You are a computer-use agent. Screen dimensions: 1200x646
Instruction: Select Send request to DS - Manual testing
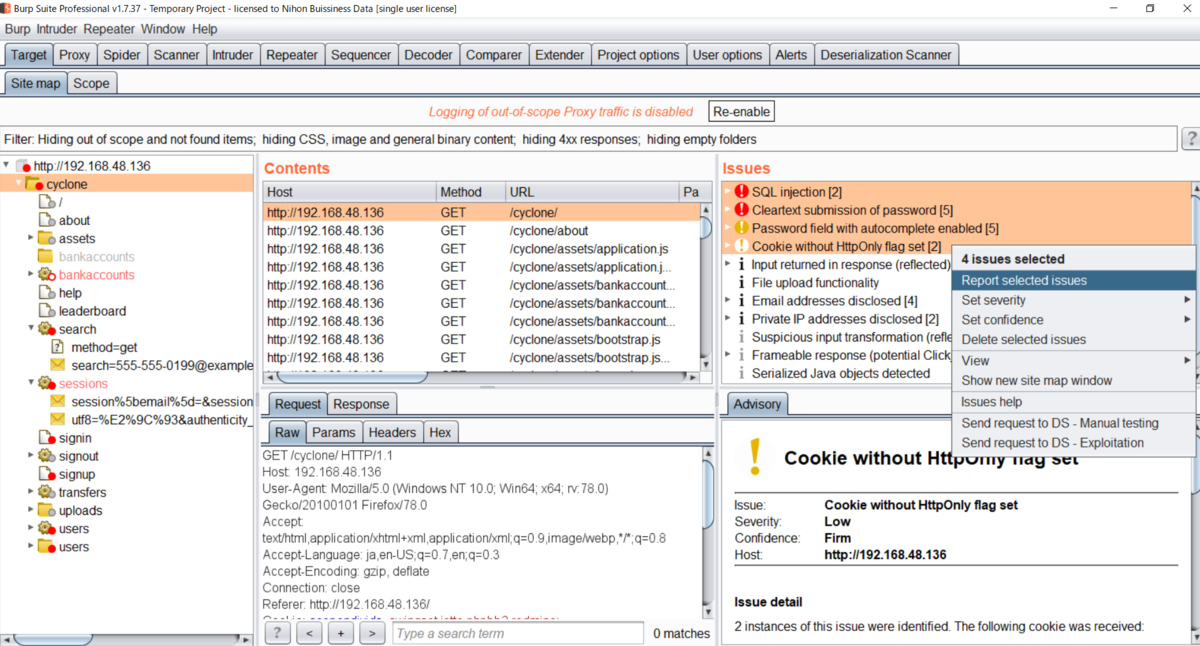point(1073,423)
